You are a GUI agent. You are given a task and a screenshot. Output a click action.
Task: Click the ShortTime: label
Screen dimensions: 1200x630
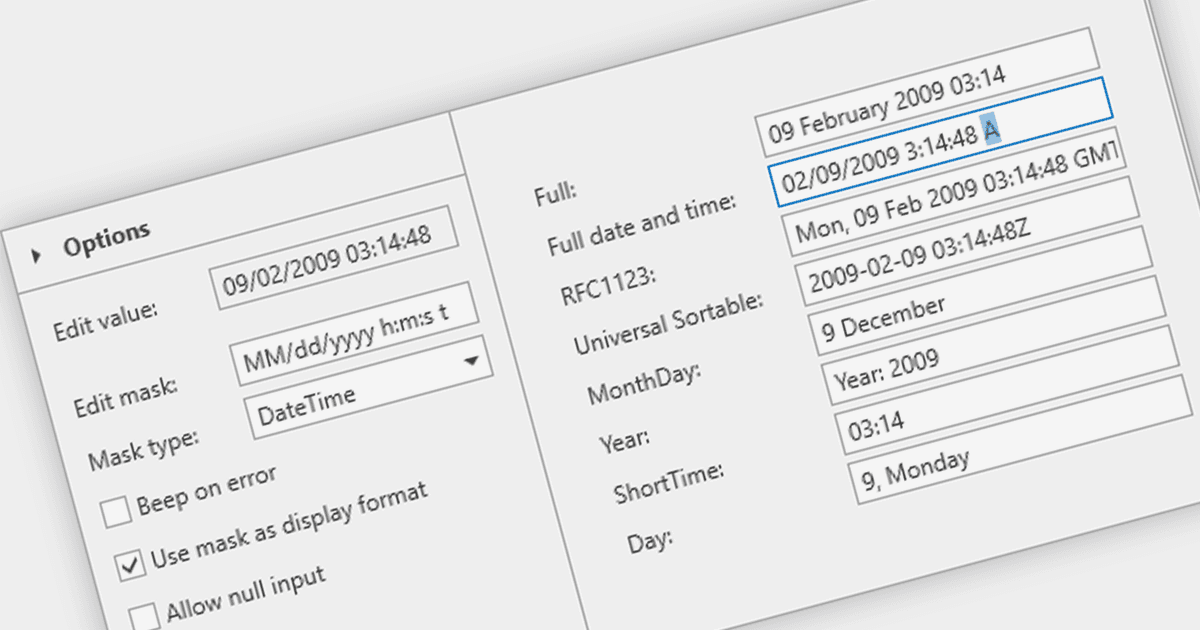[668, 482]
